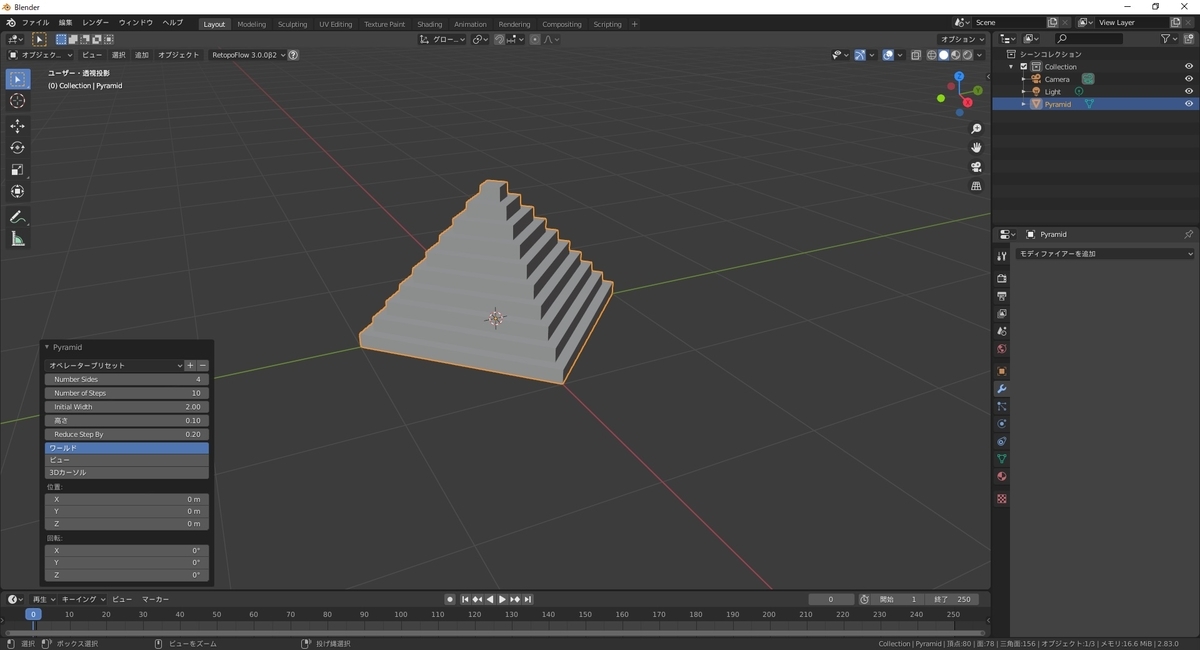The height and width of the screenshot is (650, 1200).
Task: Switch perspective/orthographic with the grid gizmo
Action: (977, 186)
